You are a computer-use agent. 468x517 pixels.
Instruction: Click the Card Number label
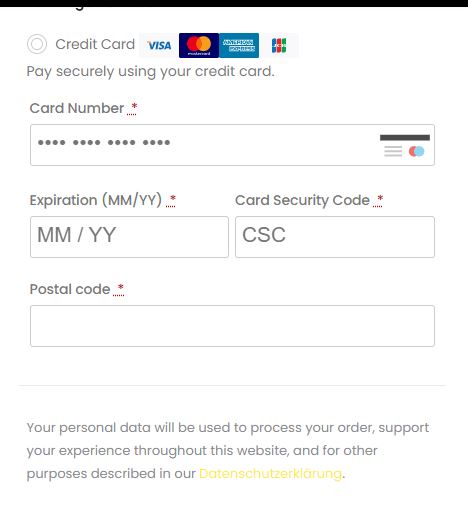coord(77,108)
